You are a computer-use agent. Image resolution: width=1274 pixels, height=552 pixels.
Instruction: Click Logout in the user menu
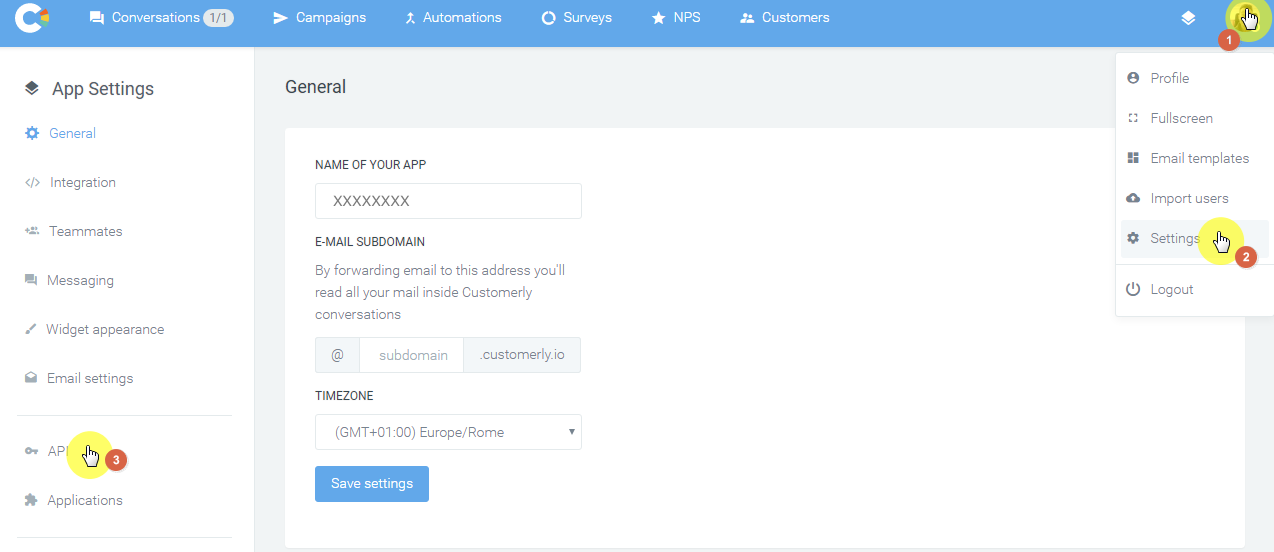[1194, 289]
